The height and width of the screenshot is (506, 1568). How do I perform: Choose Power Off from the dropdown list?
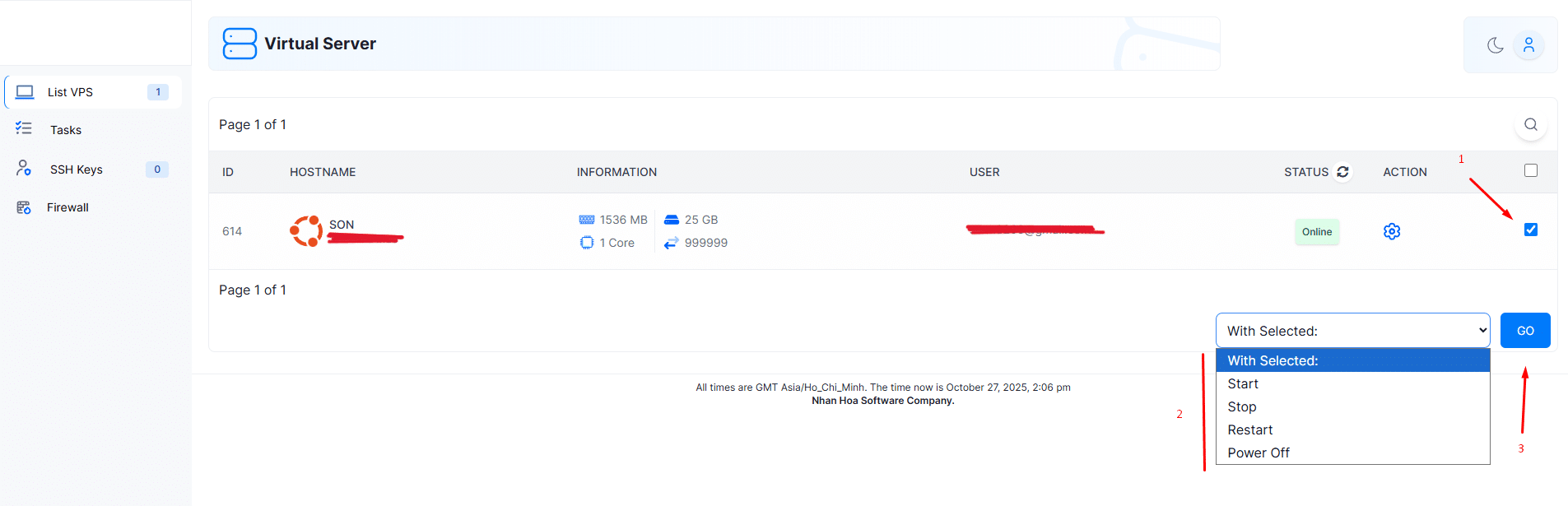pyautogui.click(x=1258, y=453)
